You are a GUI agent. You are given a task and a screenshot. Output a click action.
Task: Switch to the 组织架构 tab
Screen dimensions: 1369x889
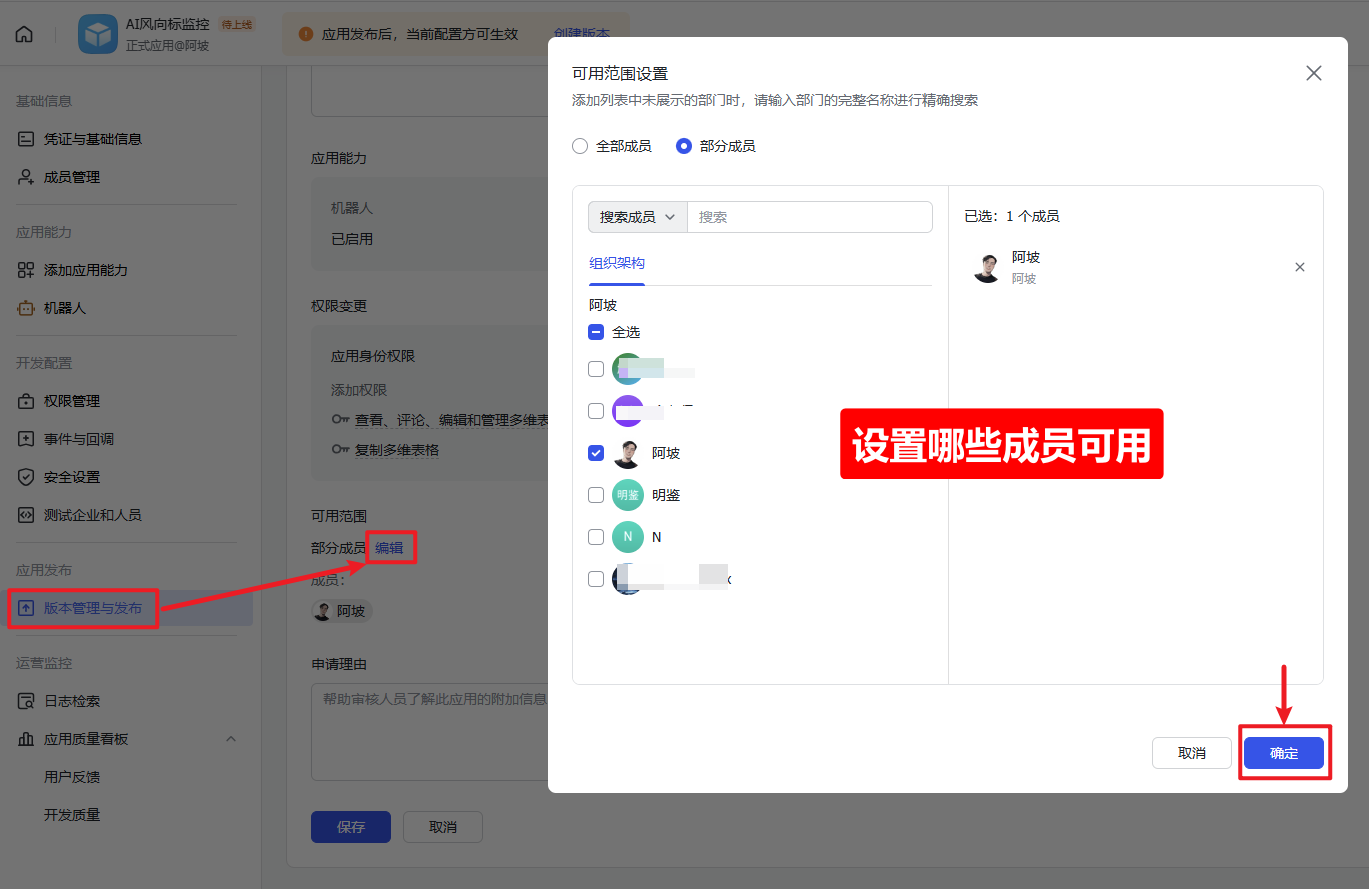(617, 264)
